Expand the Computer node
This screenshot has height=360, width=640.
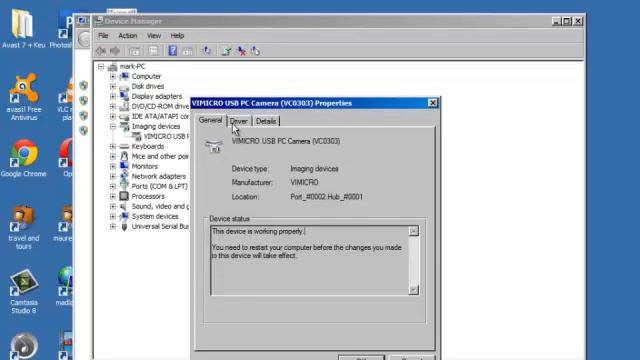113,76
